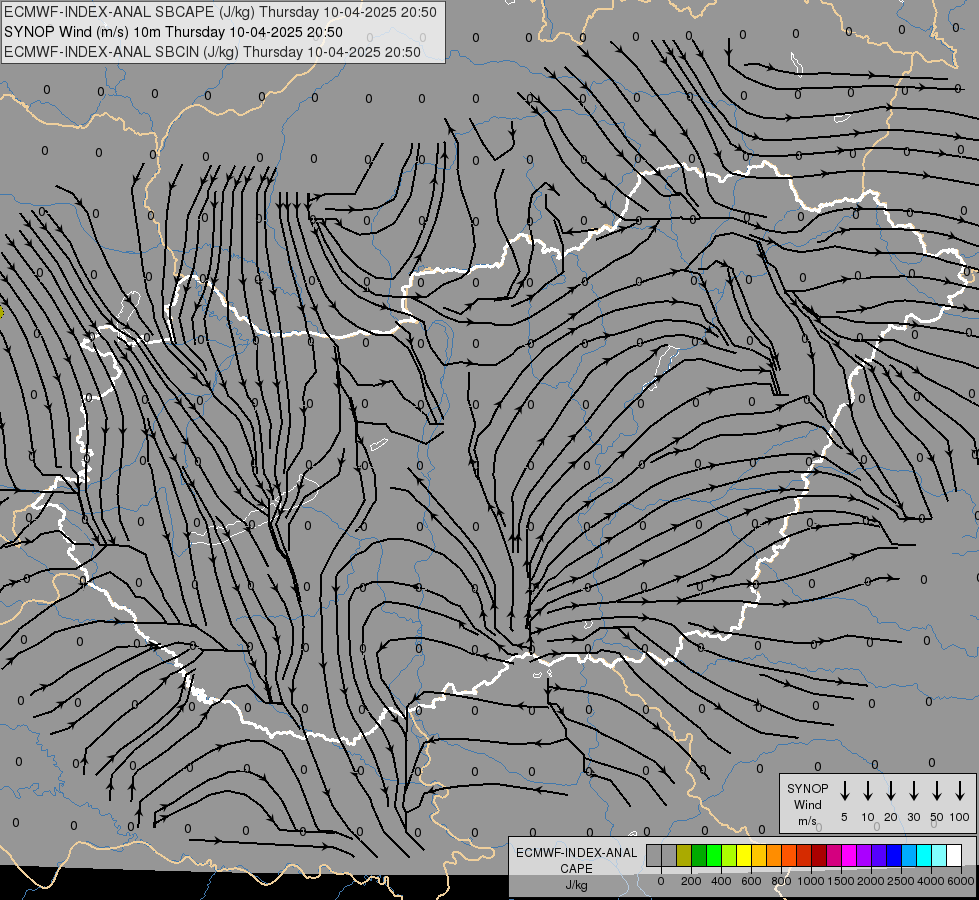The image size is (979, 900).
Task: Click the 'J/kg' unit in CAPE legend
Action: 576,885
